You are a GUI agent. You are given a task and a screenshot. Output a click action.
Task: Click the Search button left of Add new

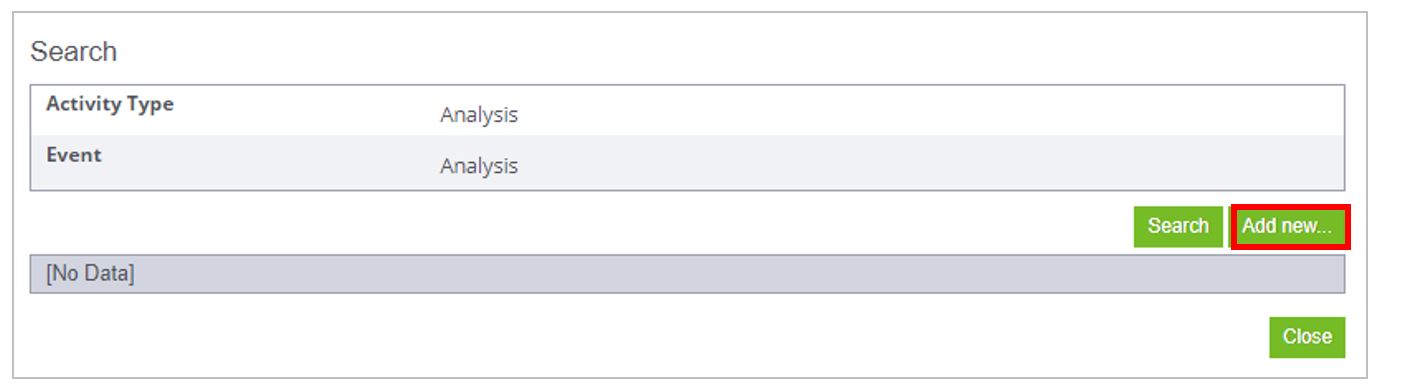tap(1177, 226)
